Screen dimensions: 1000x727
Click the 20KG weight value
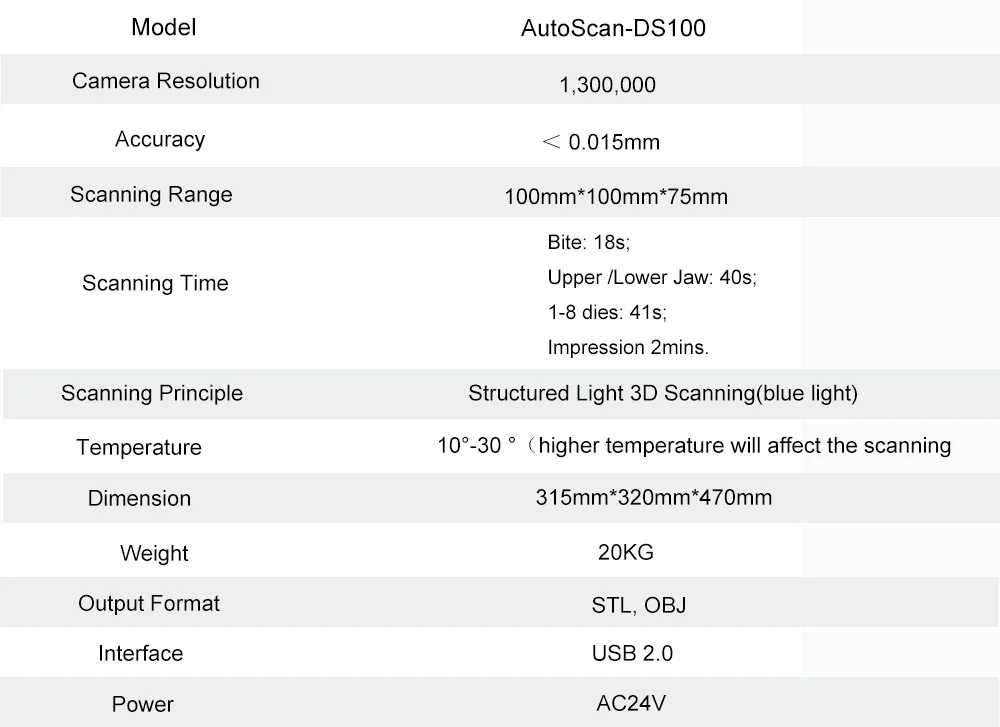pyautogui.click(x=625, y=552)
